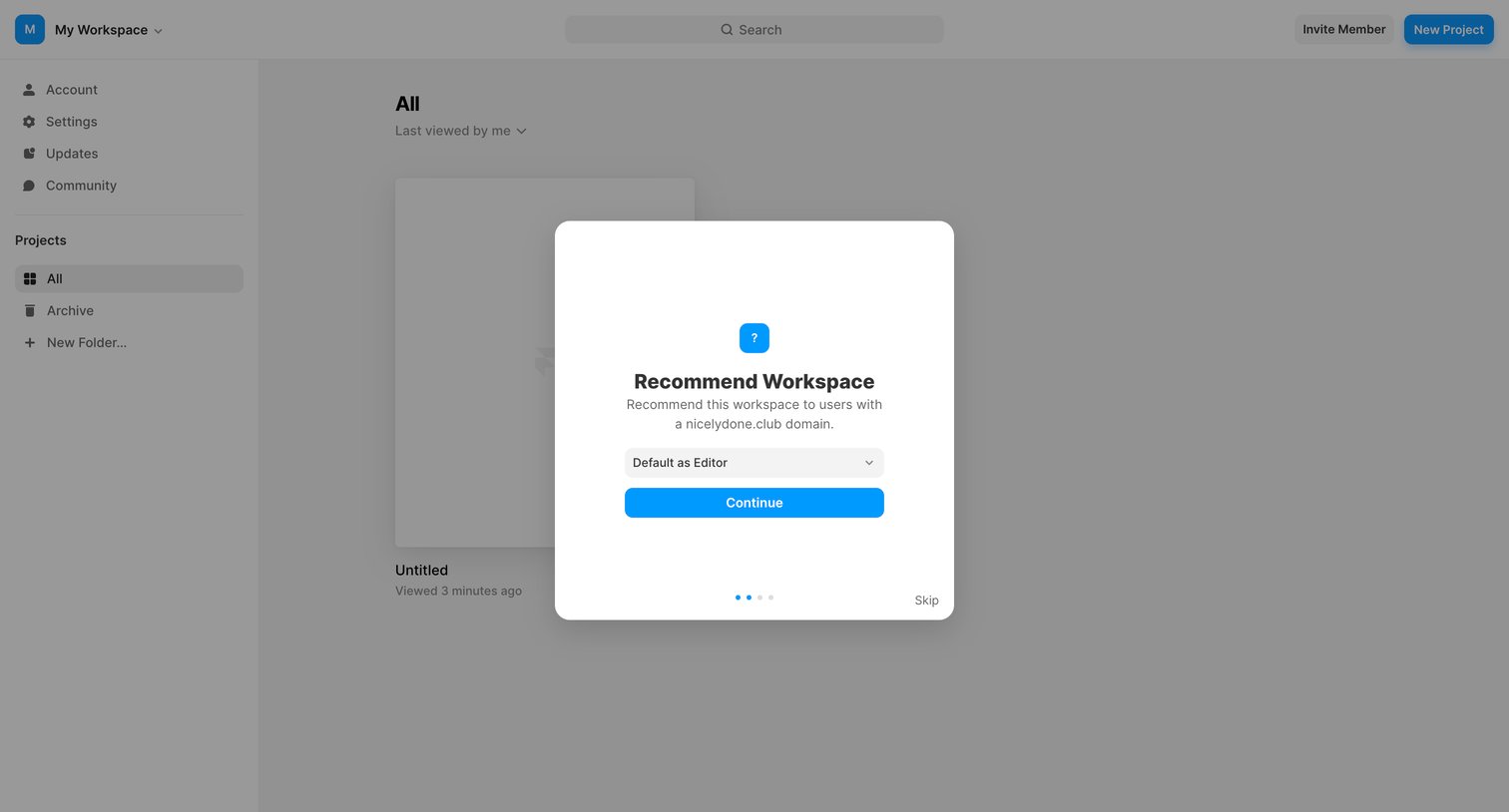Focus the Search field
Image resolution: width=1509 pixels, height=812 pixels.
click(754, 30)
